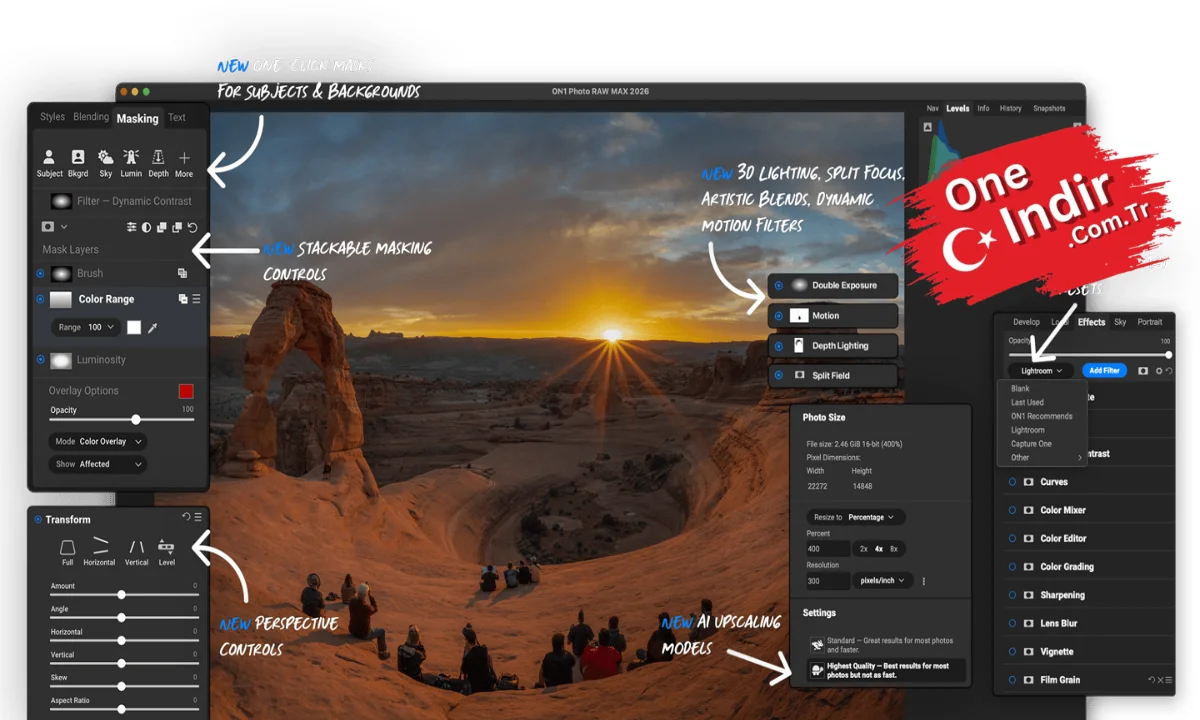Toggle the Luminosity mask layer
1200x720 pixels.
pos(40,360)
